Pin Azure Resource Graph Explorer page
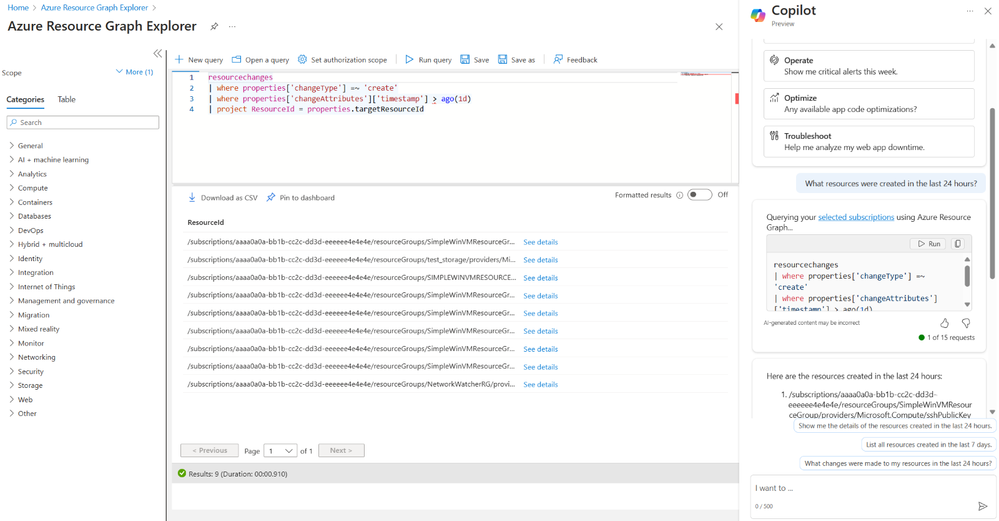Viewport: 999px width, 521px height. point(214,26)
